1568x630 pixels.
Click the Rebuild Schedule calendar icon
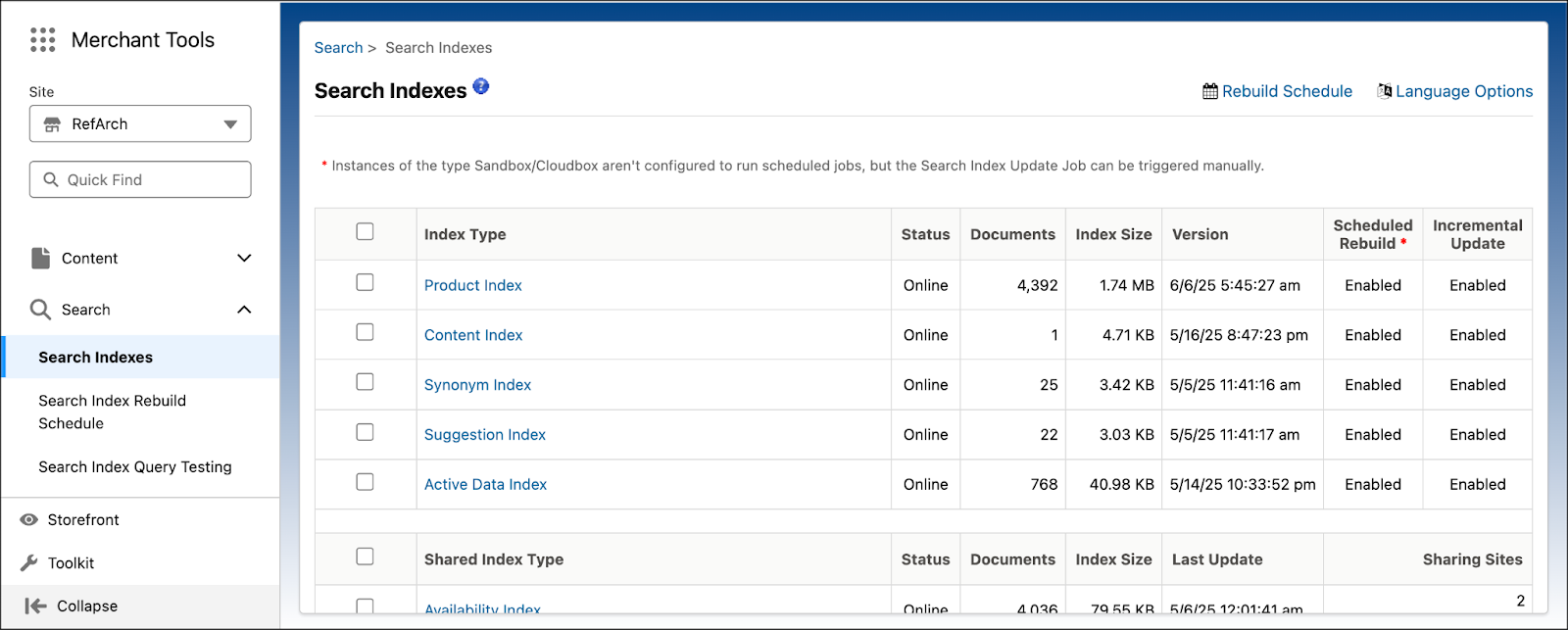pyautogui.click(x=1210, y=91)
